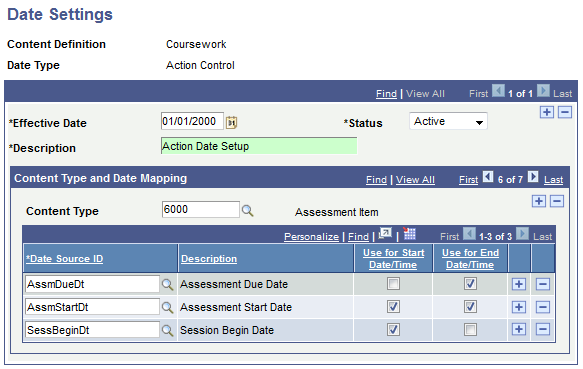The height and width of the screenshot is (369, 583).
Task: Sort by Use for End Date/Time
Action: tap(470, 259)
